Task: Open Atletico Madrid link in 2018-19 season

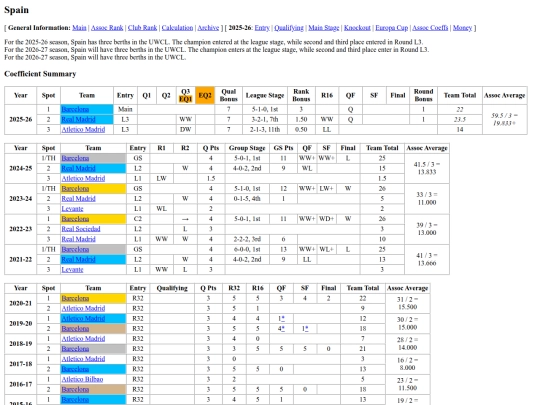Action: pos(83,339)
